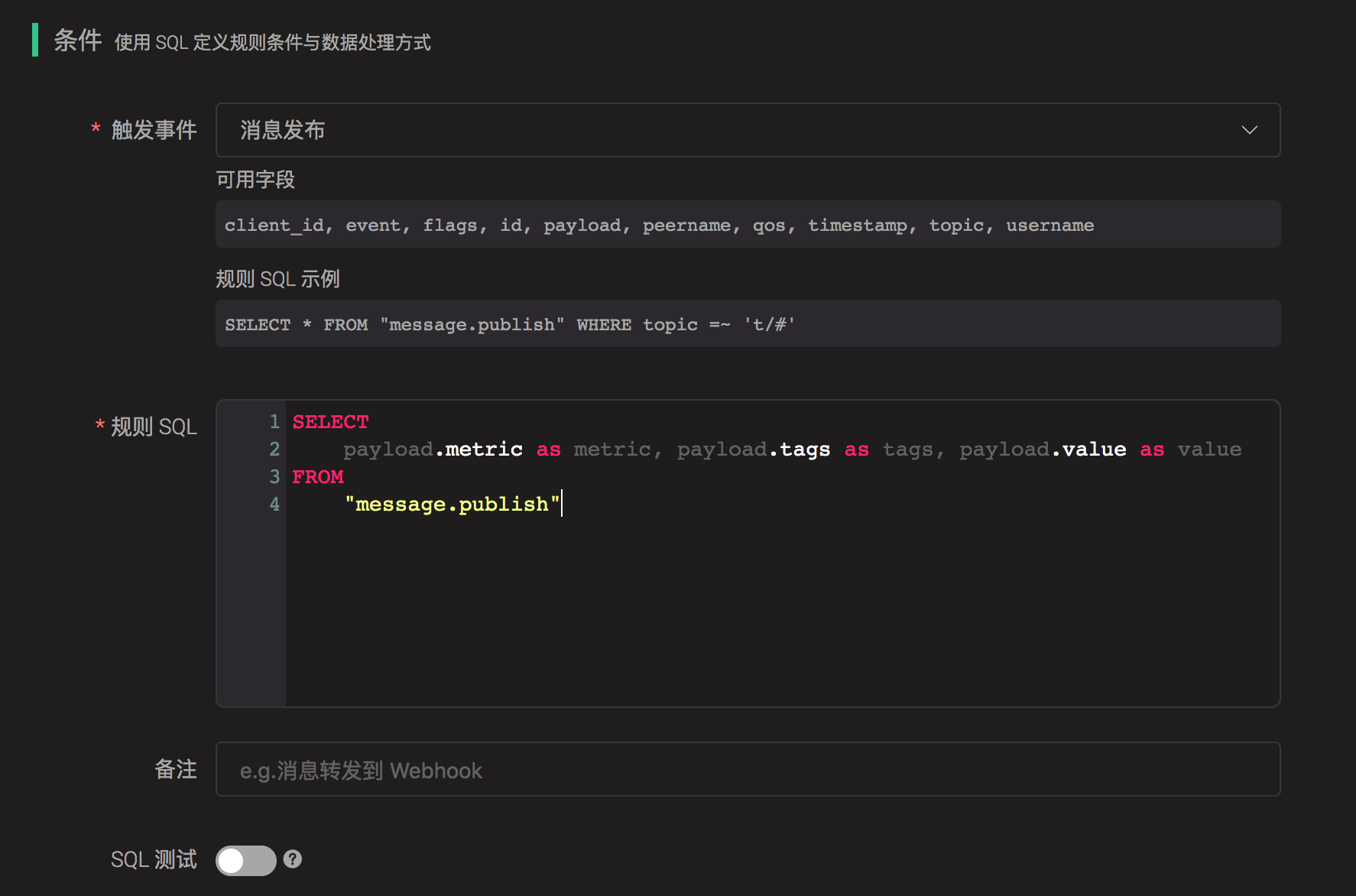Place cursor on SELECT keyword in editor
The width and height of the screenshot is (1356, 896).
pos(330,422)
